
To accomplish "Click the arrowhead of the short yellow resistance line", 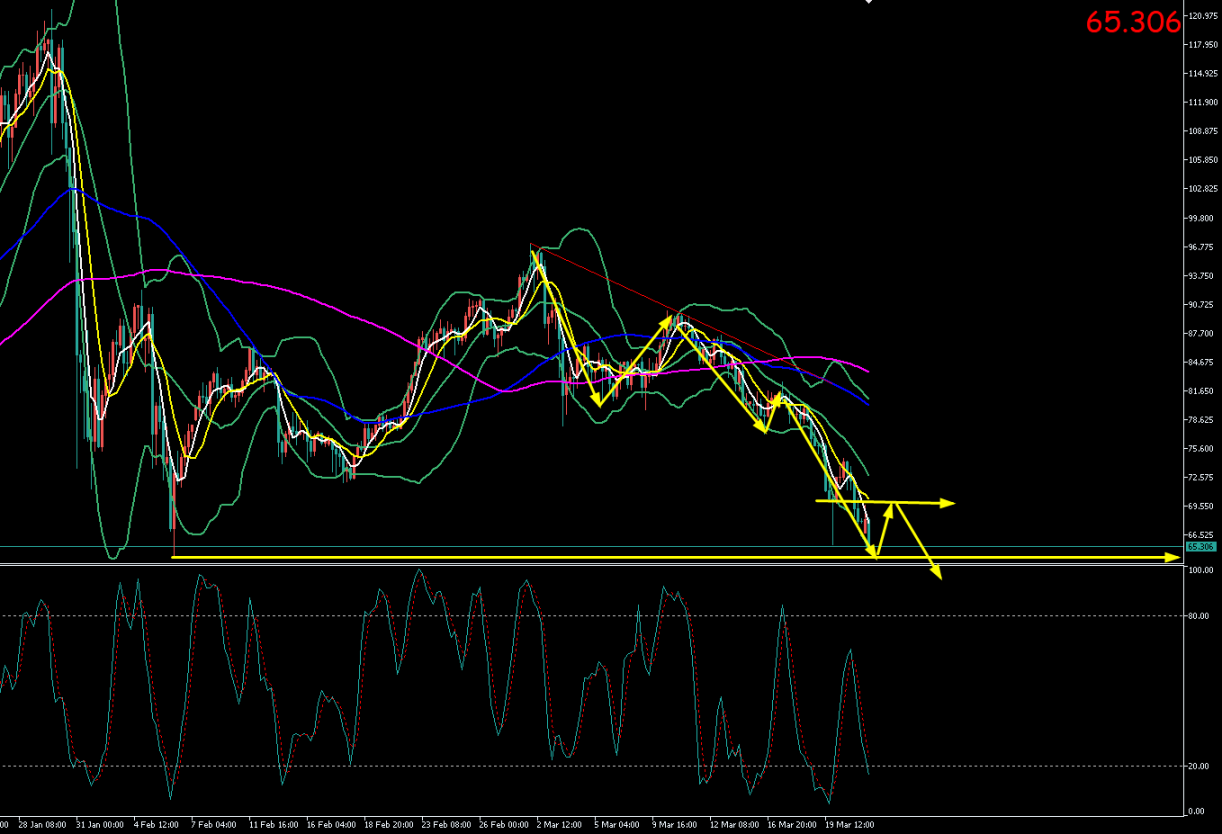I will pyautogui.click(x=950, y=502).
